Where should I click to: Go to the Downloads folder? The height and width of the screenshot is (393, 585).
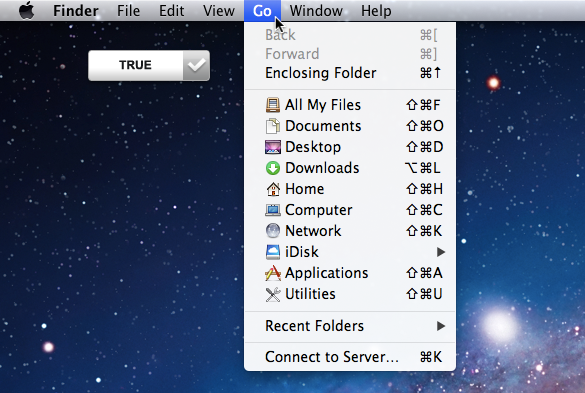click(x=350, y=168)
